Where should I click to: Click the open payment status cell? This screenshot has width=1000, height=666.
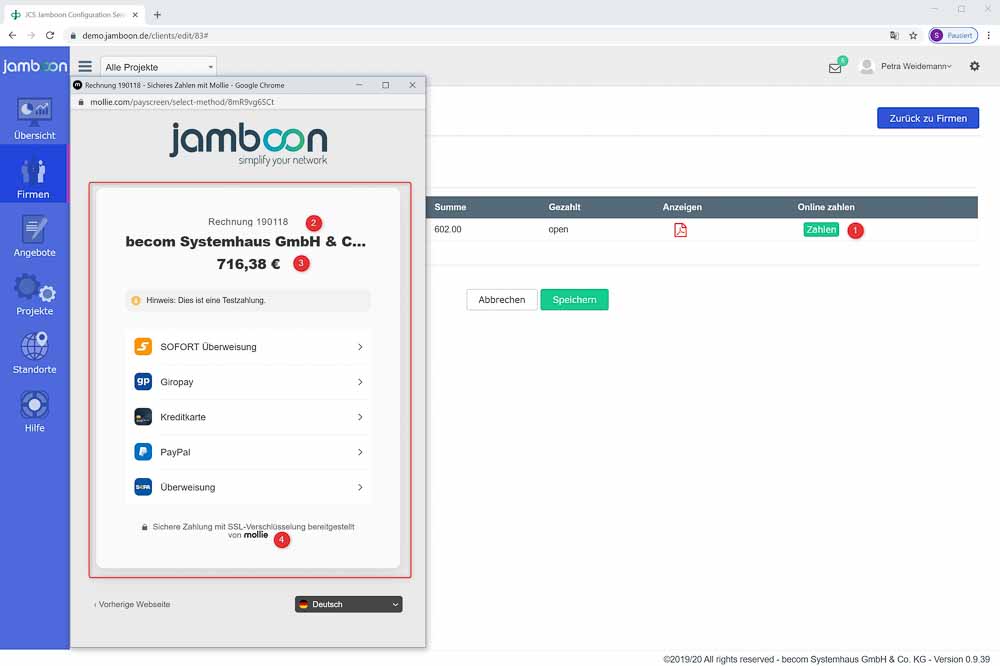[558, 229]
